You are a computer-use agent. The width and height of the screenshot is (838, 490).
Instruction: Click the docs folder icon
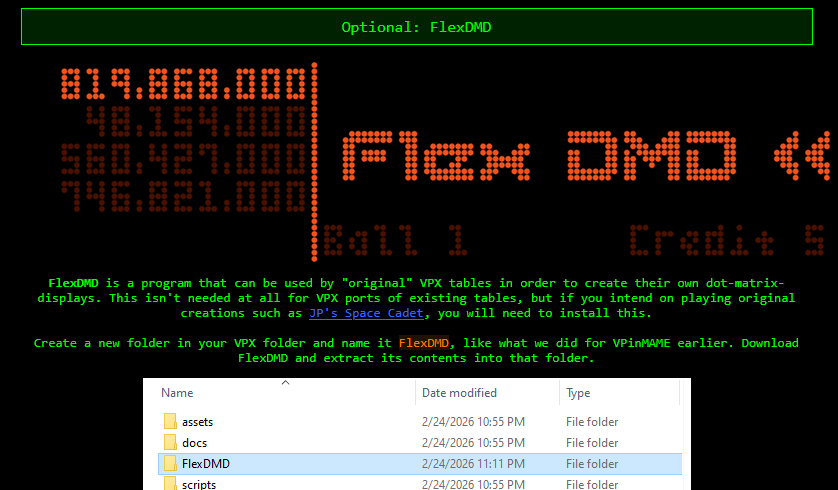(x=169, y=443)
